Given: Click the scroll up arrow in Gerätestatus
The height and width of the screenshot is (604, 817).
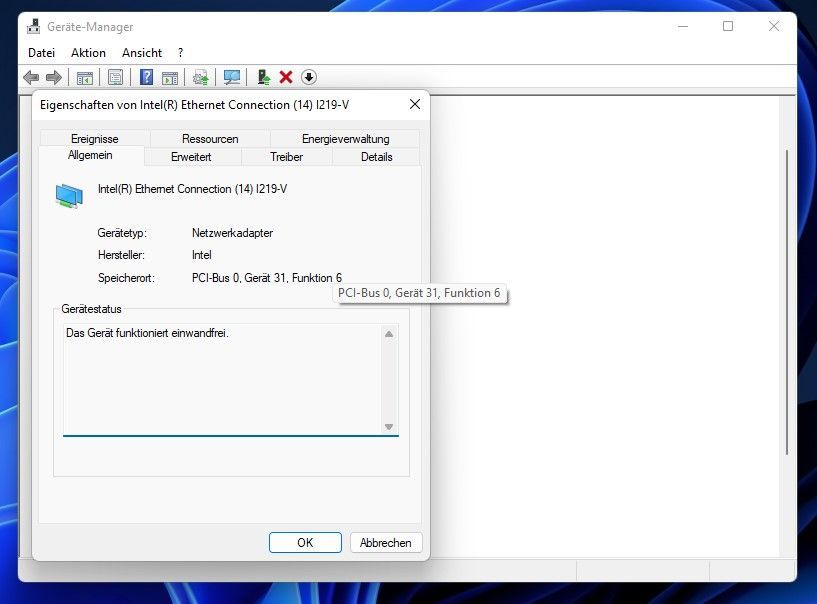Looking at the screenshot, I should click(389, 334).
